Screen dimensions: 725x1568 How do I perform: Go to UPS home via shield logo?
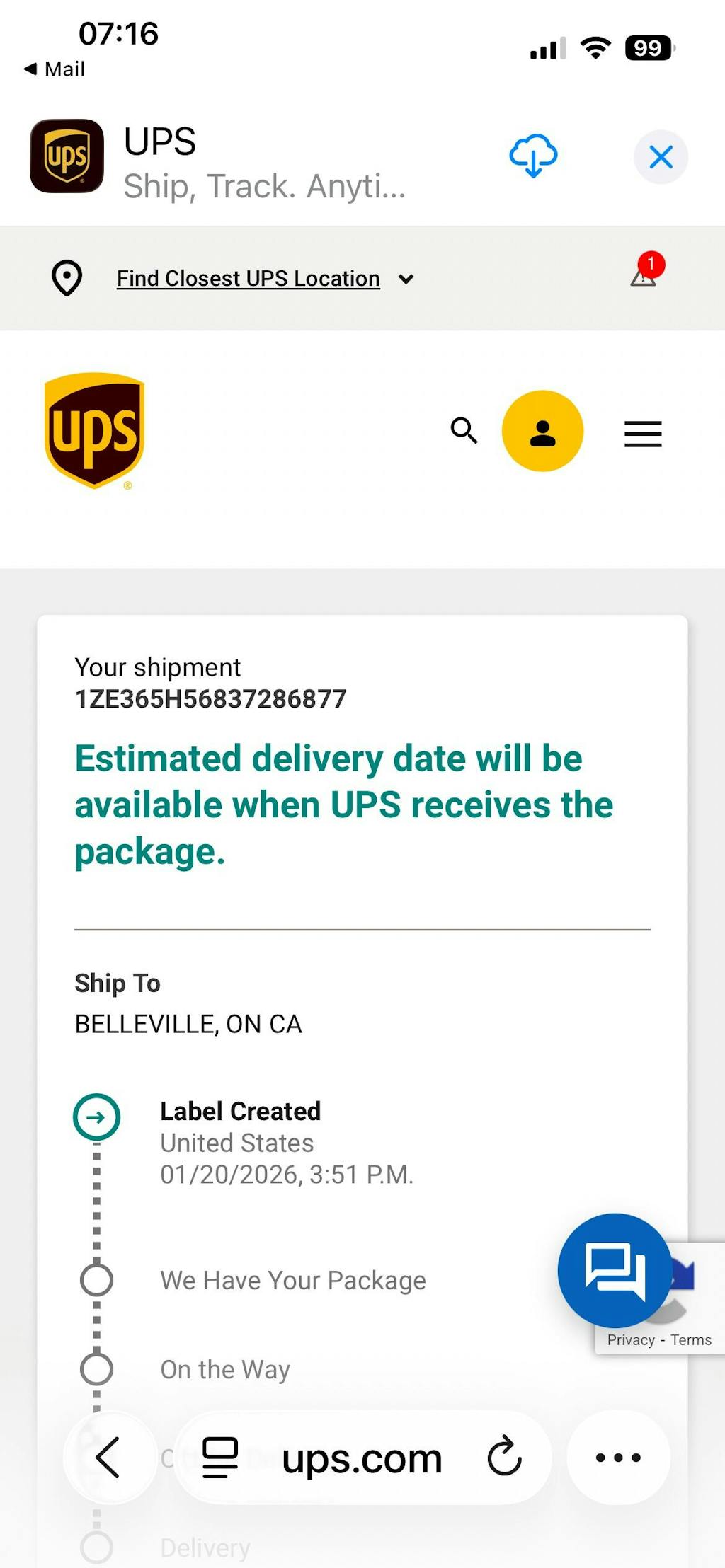pyautogui.click(x=94, y=430)
